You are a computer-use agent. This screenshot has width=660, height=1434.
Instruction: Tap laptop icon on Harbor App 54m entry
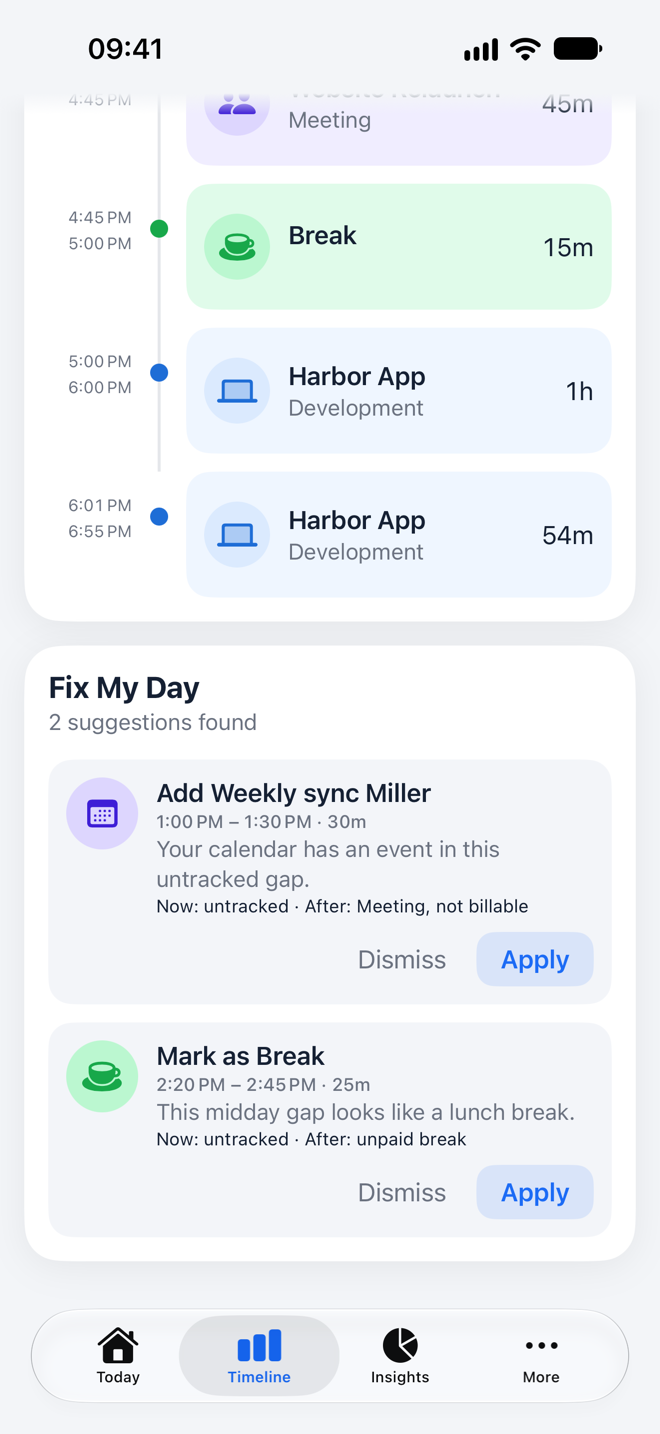(x=237, y=534)
